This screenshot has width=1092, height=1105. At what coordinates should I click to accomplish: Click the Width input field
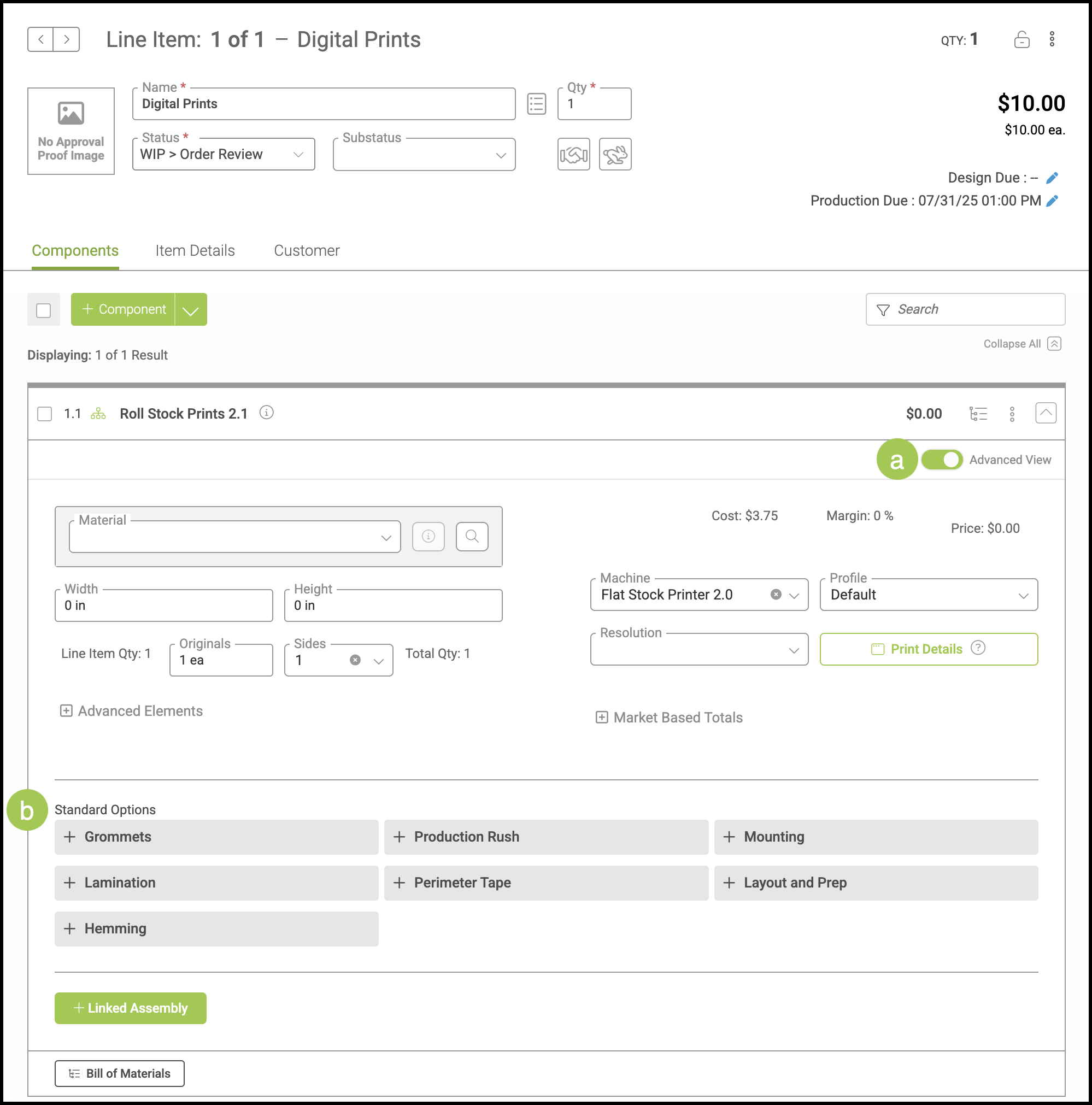pyautogui.click(x=163, y=606)
